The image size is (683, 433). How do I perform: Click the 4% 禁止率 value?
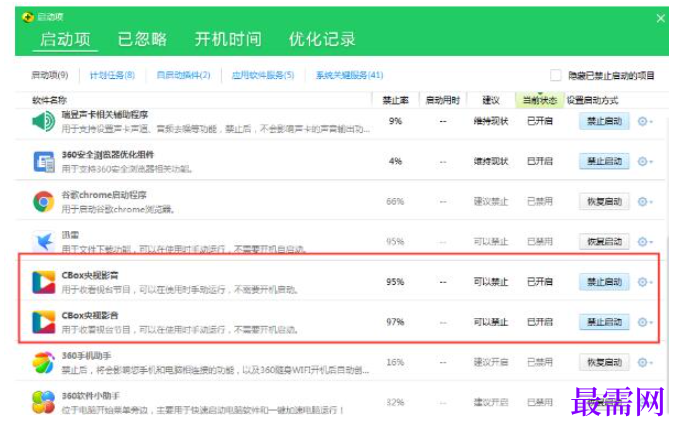coord(395,161)
